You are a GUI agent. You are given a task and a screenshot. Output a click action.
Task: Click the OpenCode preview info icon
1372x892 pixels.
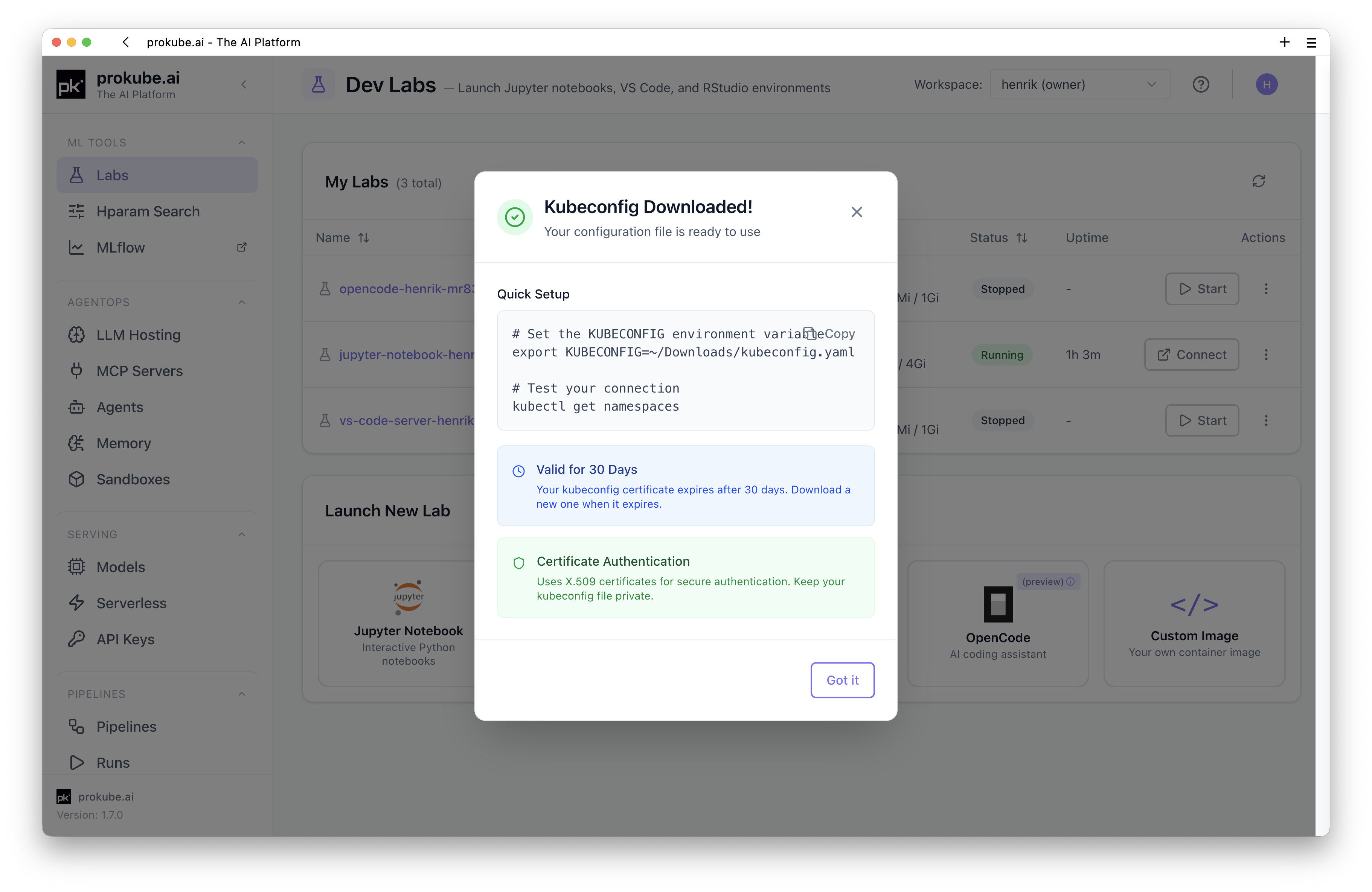click(x=1070, y=581)
